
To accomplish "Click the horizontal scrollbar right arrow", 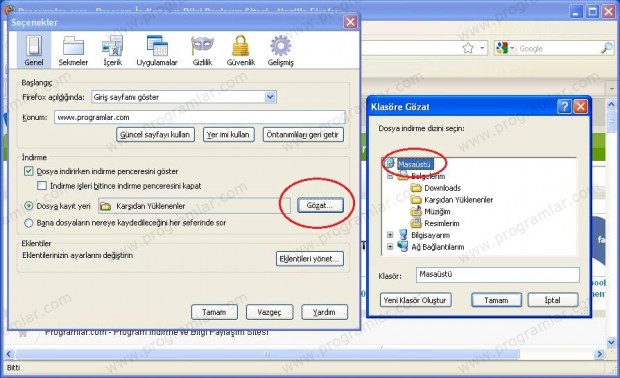I will [600, 354].
